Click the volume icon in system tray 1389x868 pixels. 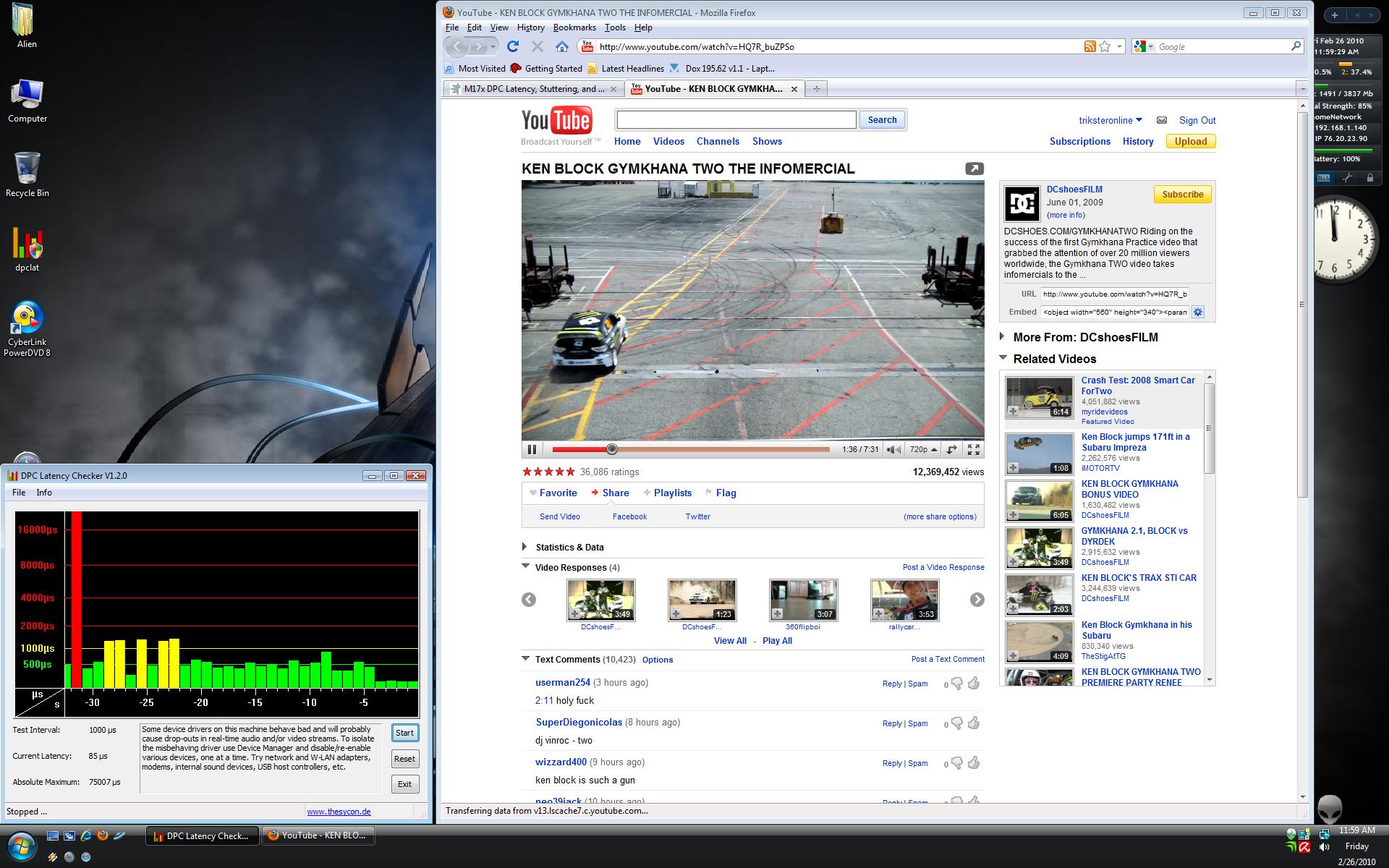coord(1324,846)
